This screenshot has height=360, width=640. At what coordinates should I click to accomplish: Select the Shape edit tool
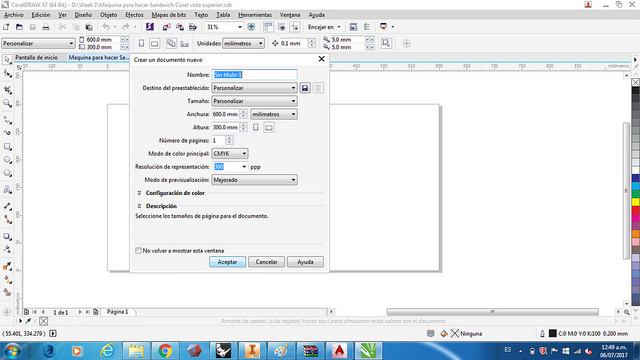(x=7, y=74)
